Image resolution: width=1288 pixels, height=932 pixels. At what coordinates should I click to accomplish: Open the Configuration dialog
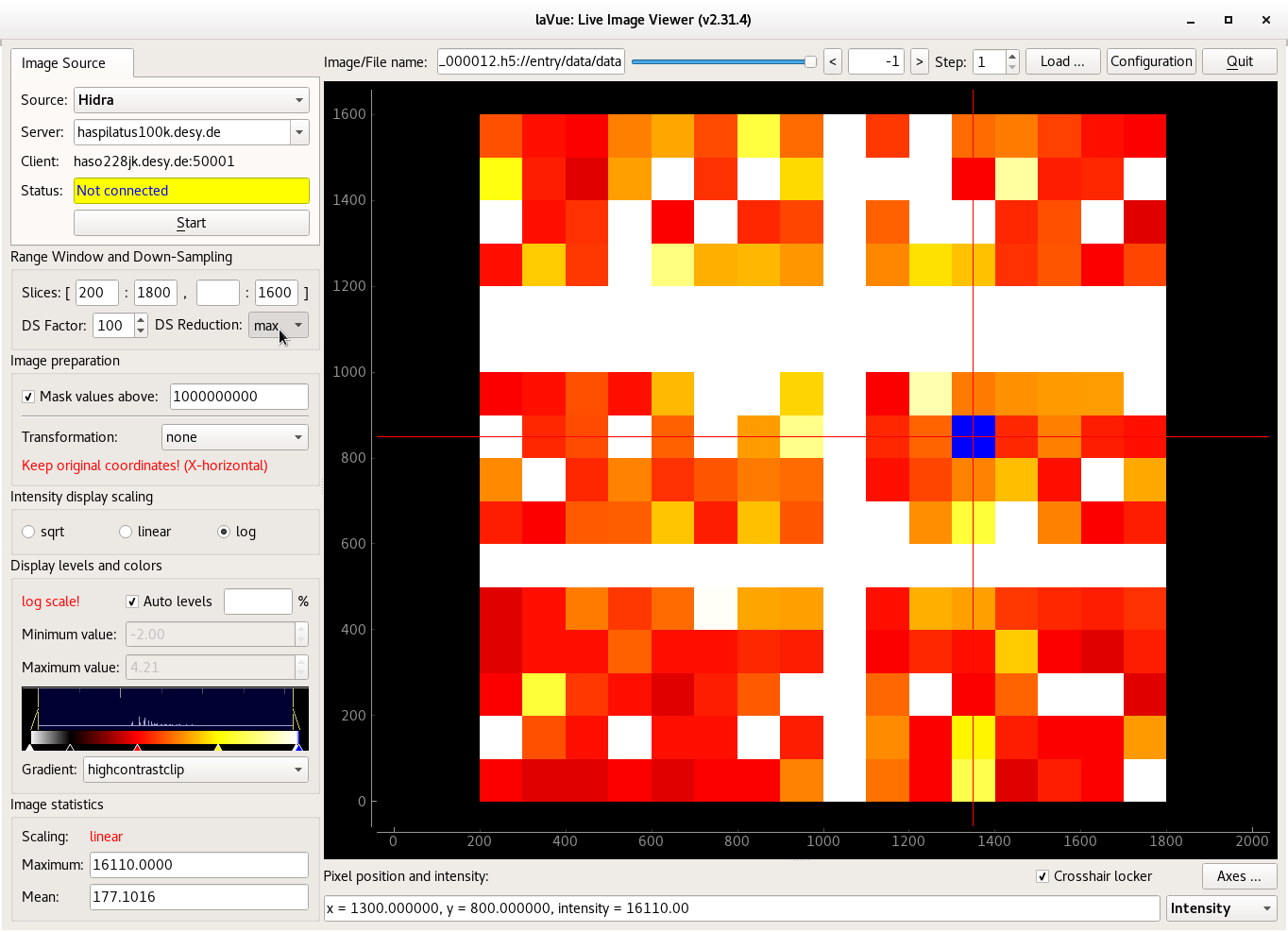pyautogui.click(x=1151, y=61)
